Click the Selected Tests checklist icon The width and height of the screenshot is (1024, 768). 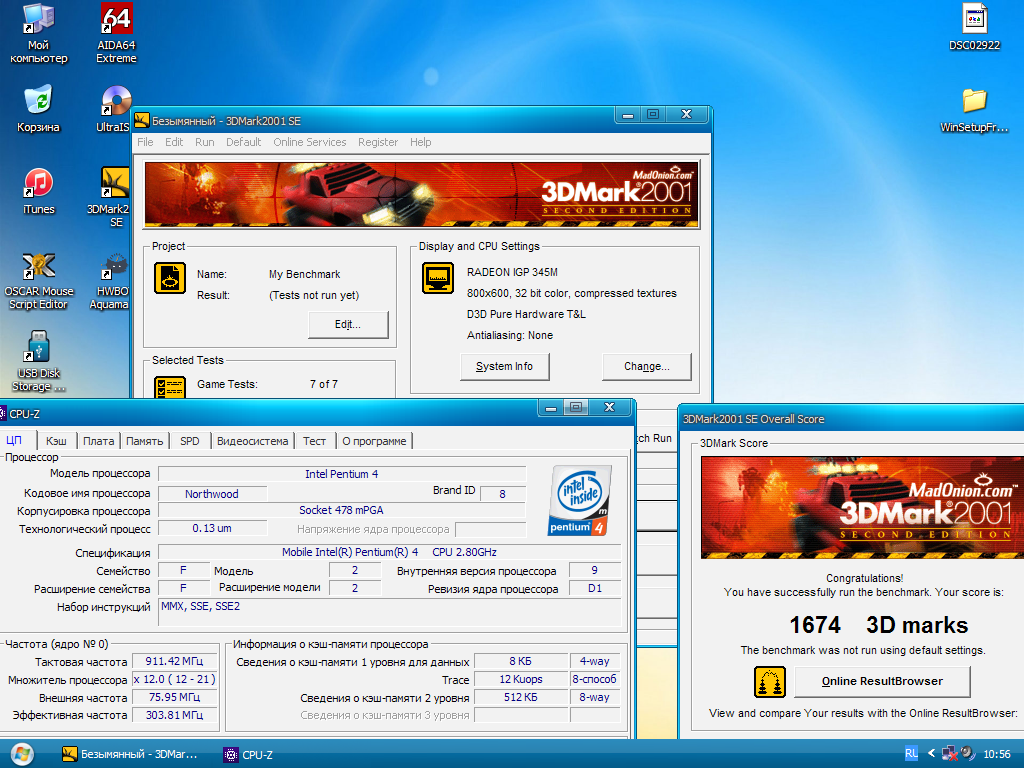pyautogui.click(x=170, y=387)
